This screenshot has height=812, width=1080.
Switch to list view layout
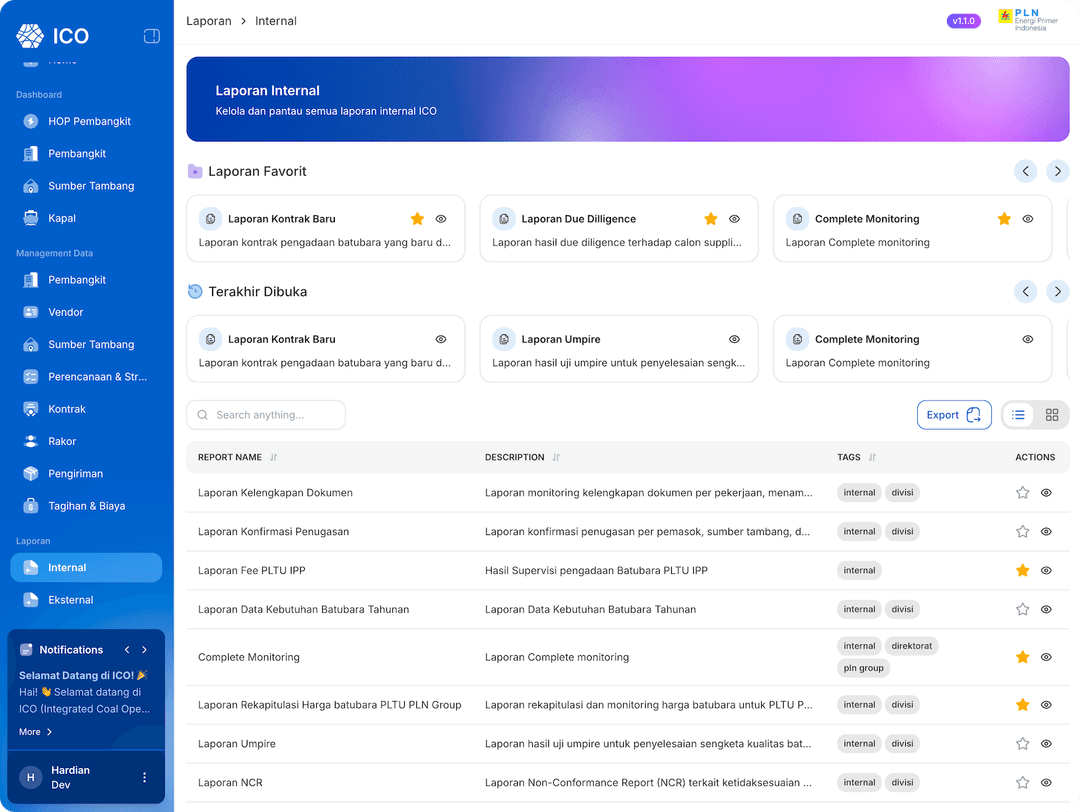click(x=1018, y=415)
